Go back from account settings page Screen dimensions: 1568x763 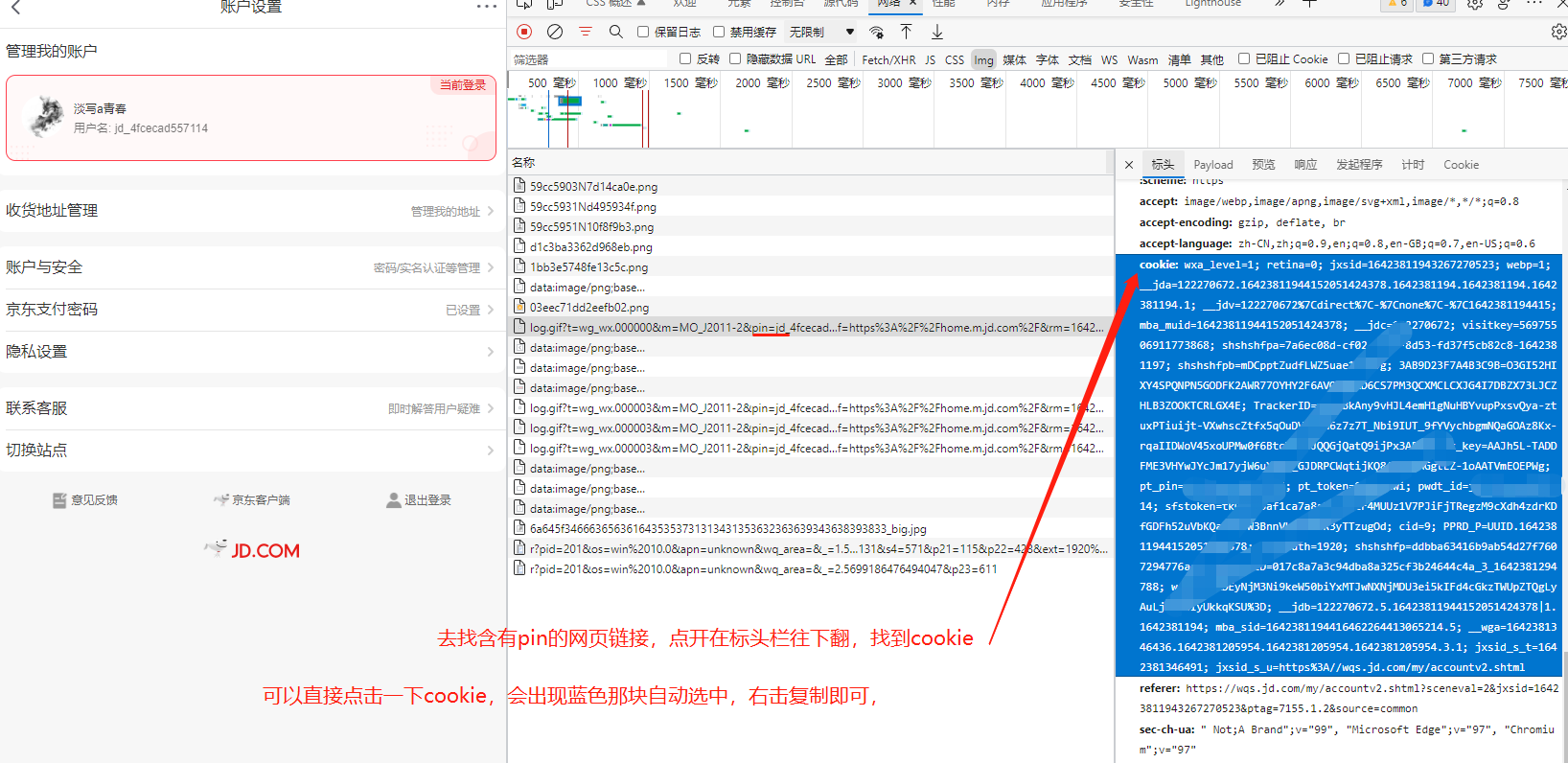(x=15, y=7)
